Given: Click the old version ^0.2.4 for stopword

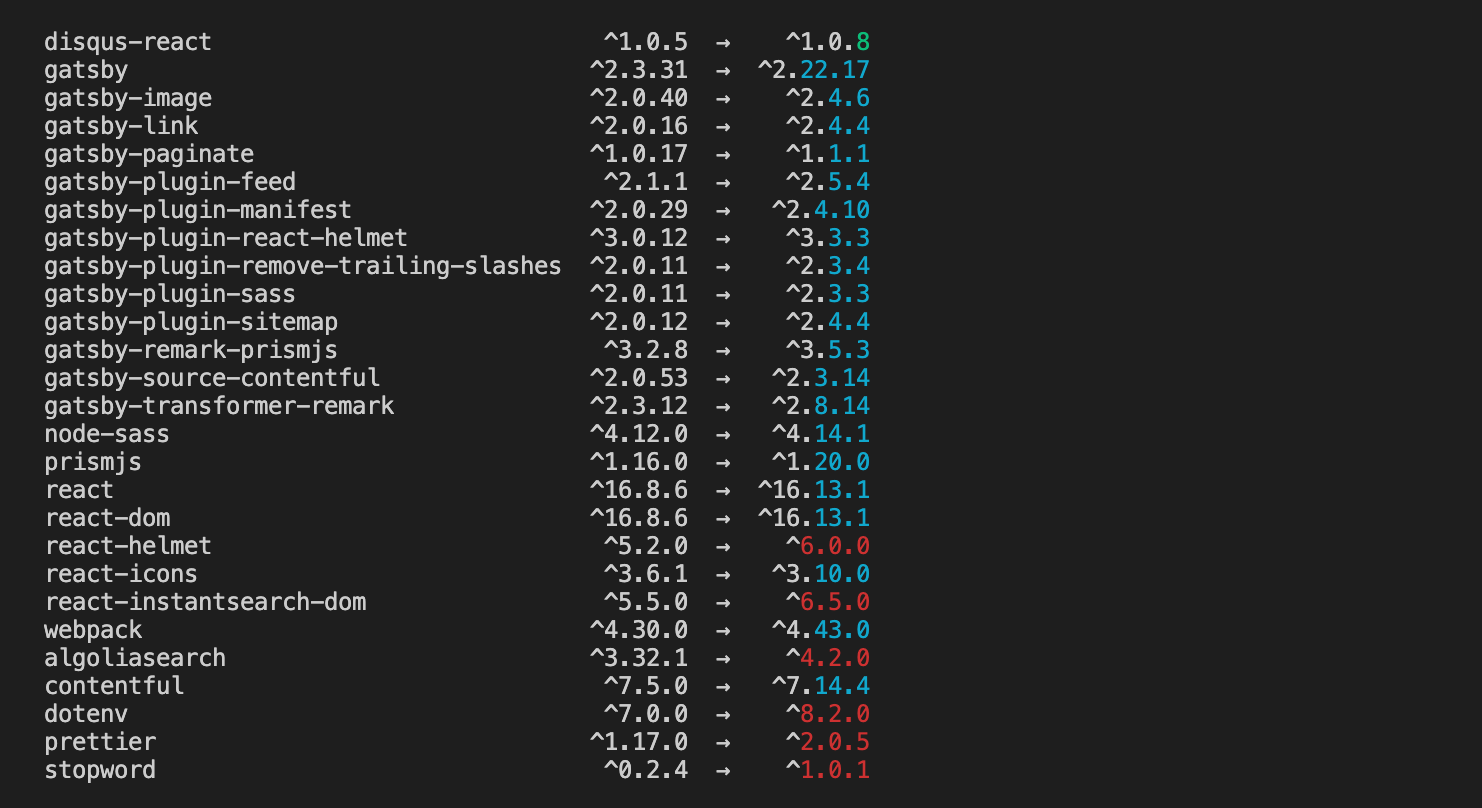Looking at the screenshot, I should point(646,770).
